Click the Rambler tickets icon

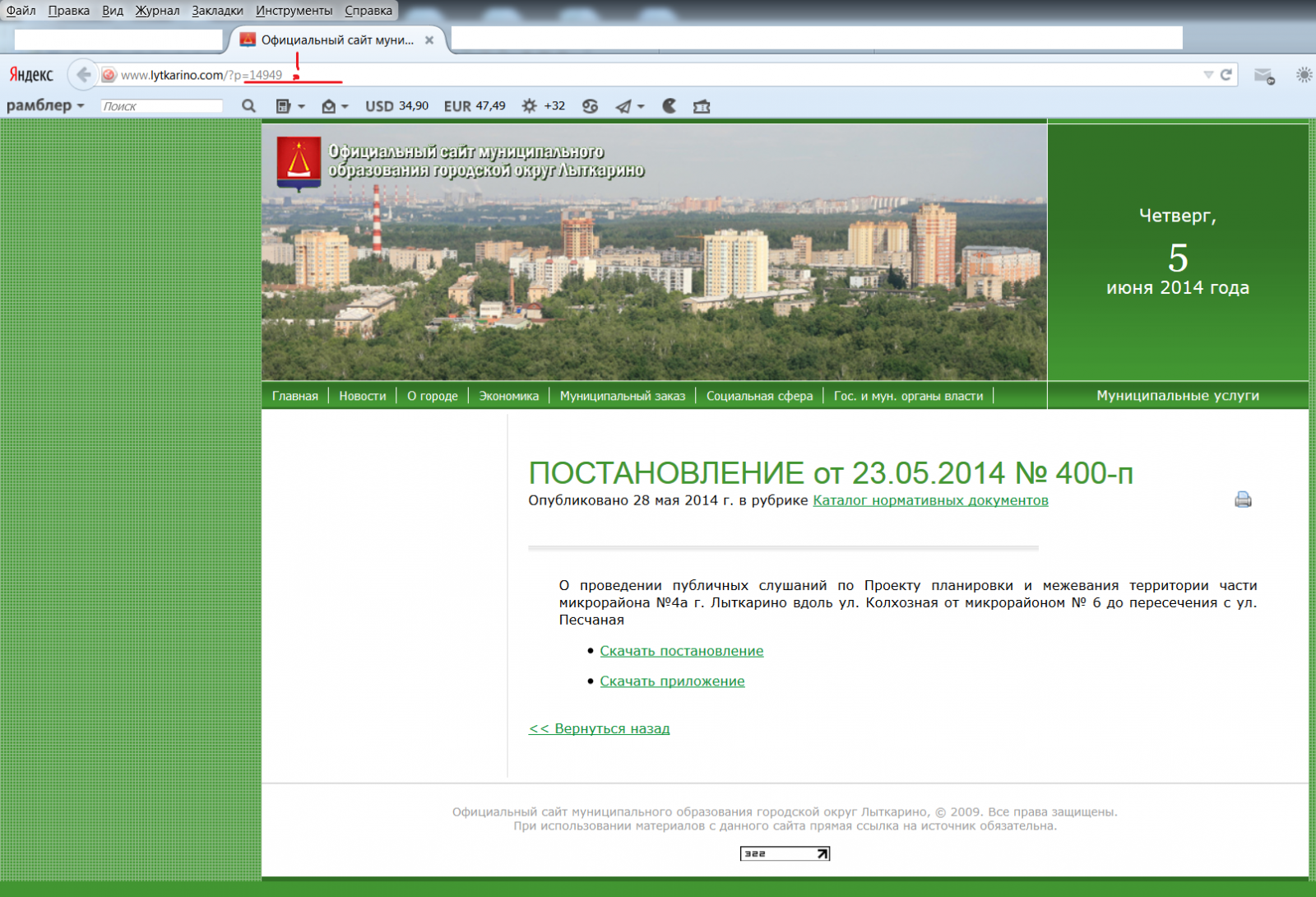tap(702, 106)
